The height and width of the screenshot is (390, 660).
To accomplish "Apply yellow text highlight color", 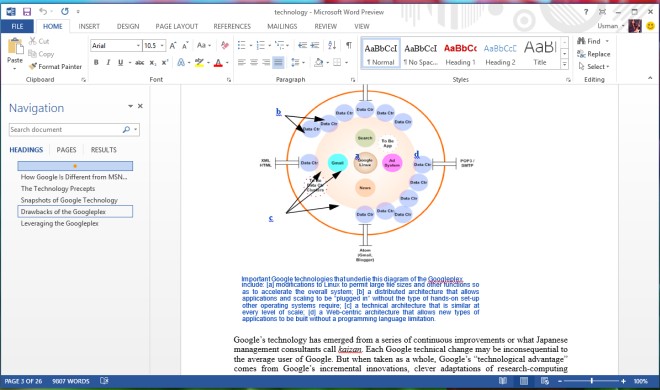I will click(x=200, y=63).
